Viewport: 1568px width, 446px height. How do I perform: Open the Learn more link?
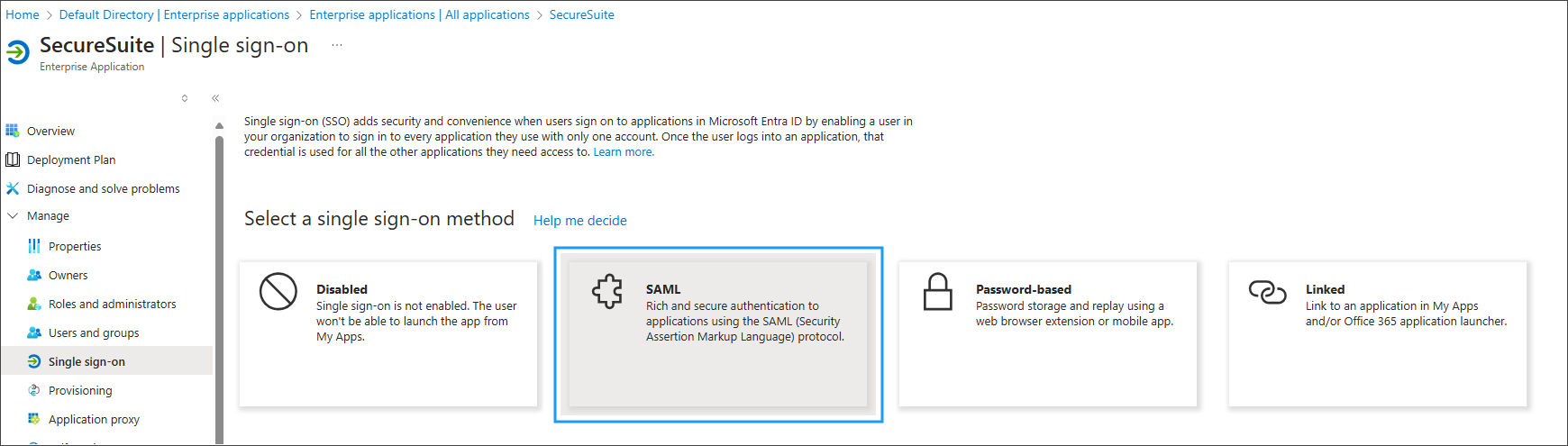click(624, 152)
